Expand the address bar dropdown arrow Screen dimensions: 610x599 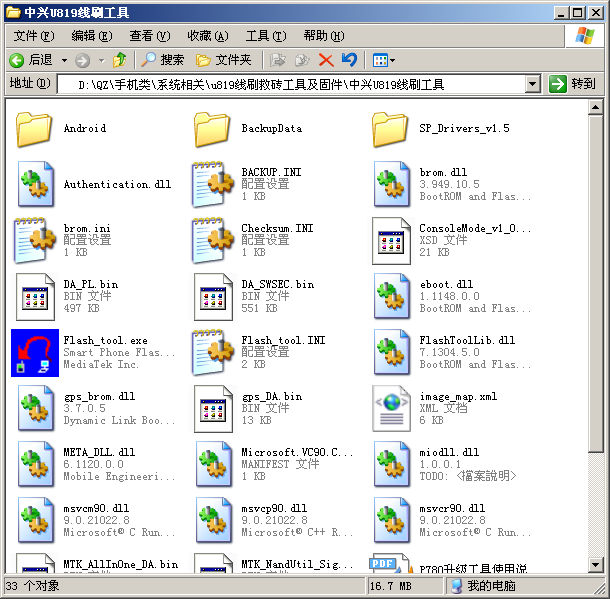pyautogui.click(x=532, y=84)
